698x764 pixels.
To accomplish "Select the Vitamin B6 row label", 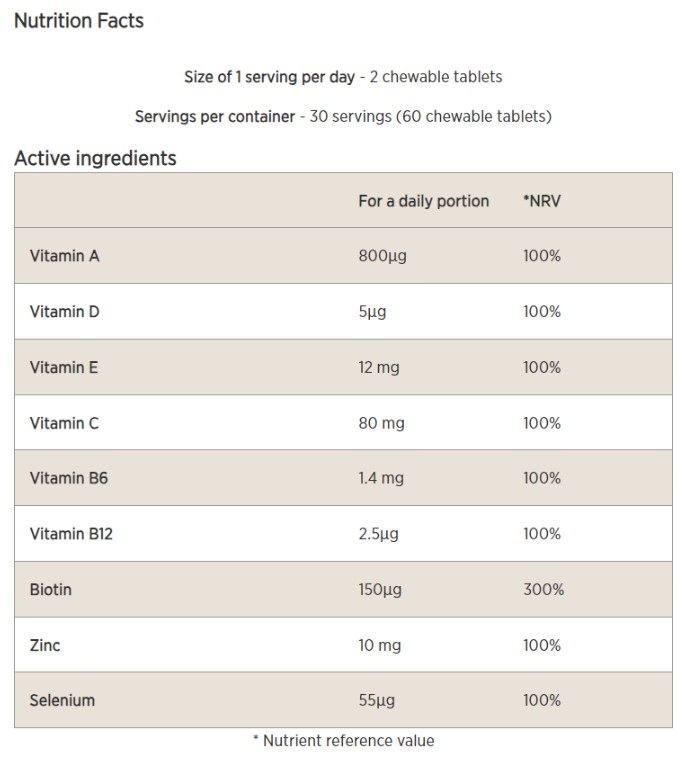I will point(69,478).
